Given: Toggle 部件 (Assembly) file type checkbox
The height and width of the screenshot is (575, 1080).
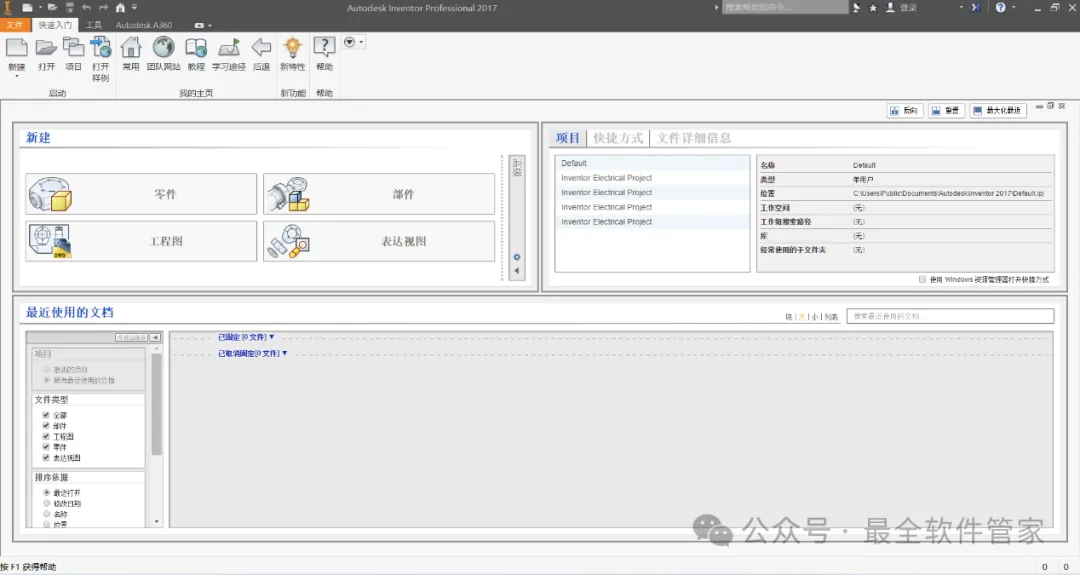Looking at the screenshot, I should [x=46, y=426].
